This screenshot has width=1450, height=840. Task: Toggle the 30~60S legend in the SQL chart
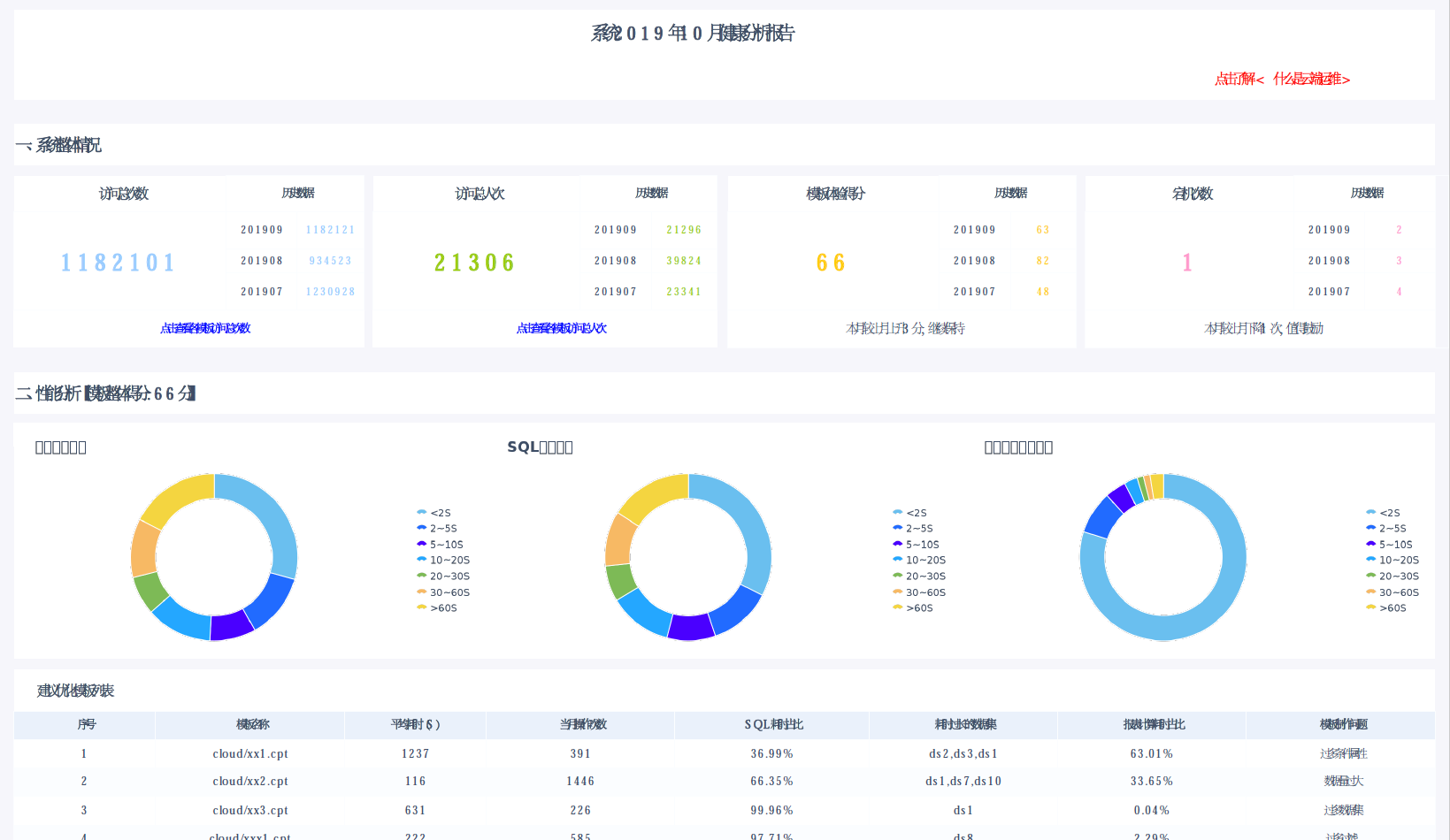tap(919, 592)
